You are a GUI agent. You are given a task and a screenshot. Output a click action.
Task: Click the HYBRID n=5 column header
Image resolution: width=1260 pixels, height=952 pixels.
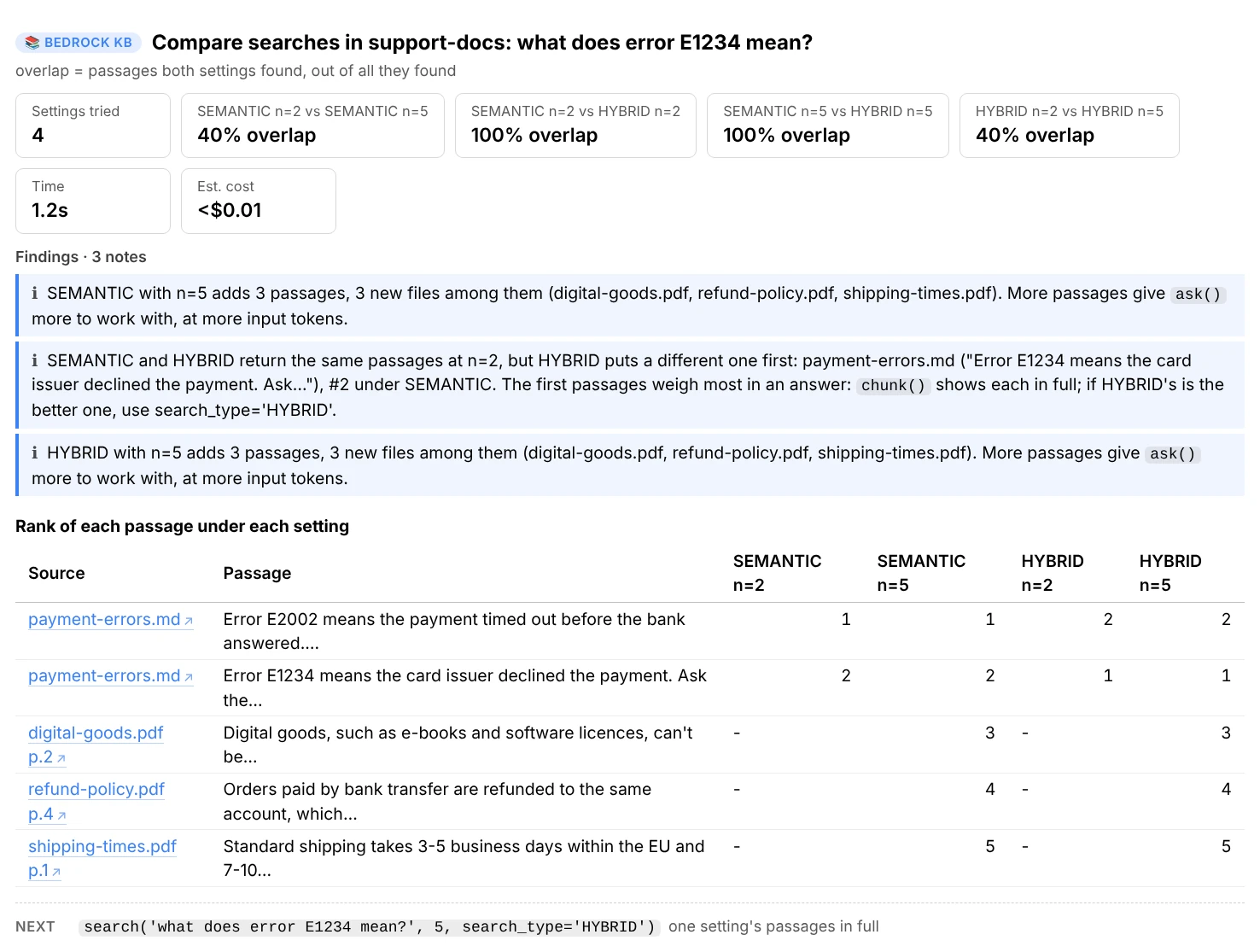tap(1170, 573)
